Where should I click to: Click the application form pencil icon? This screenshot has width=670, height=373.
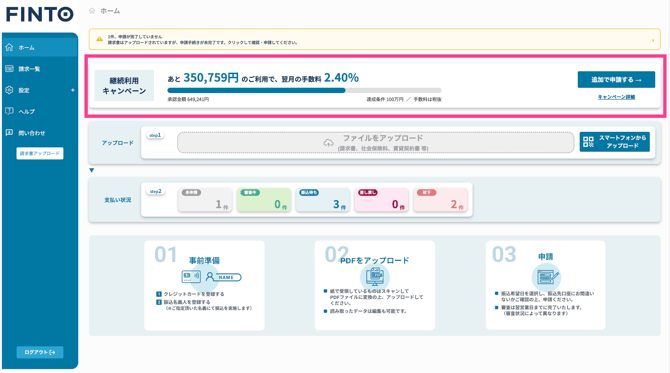[x=547, y=277]
